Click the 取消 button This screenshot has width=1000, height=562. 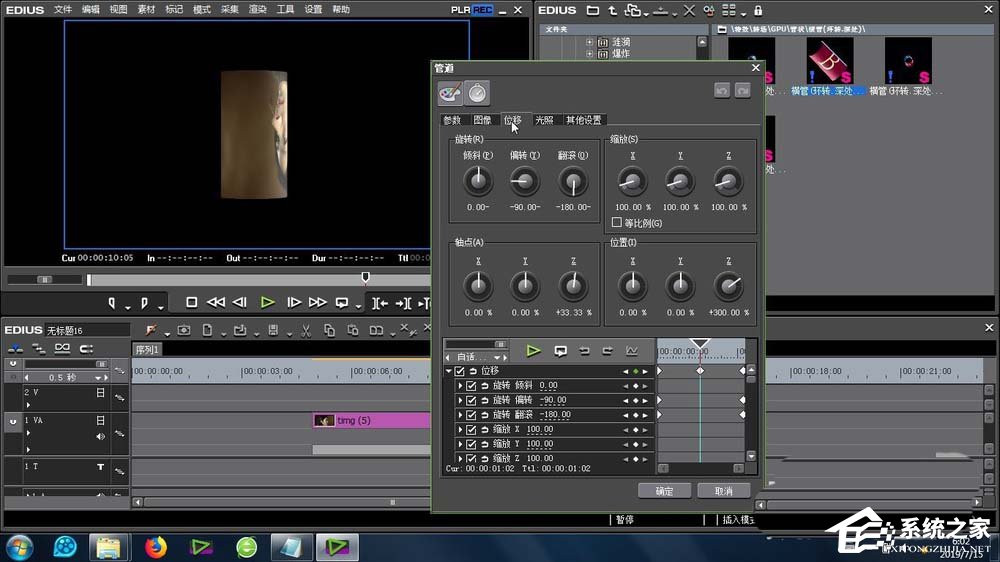tap(723, 491)
